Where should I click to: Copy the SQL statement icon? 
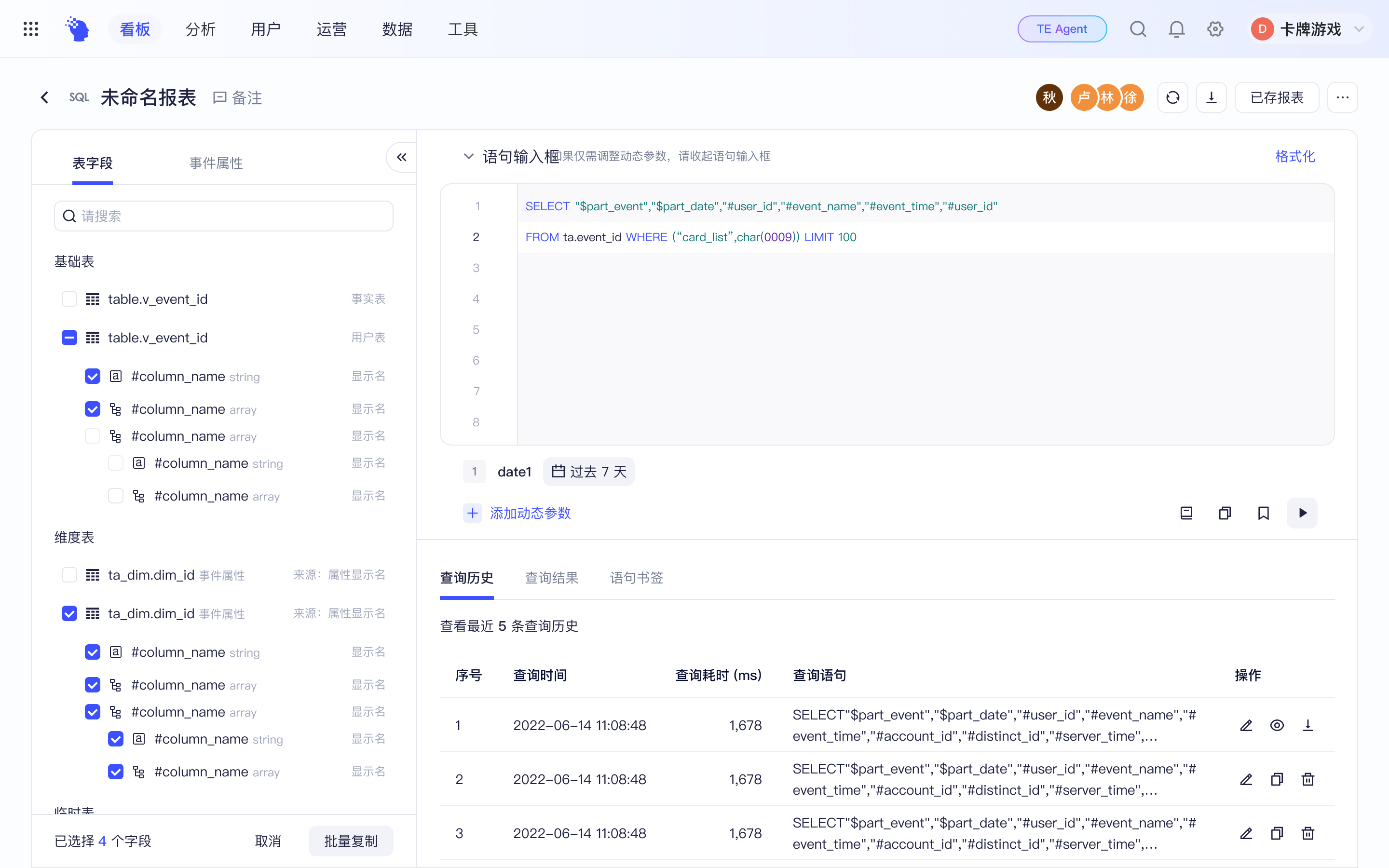pyautogui.click(x=1225, y=513)
